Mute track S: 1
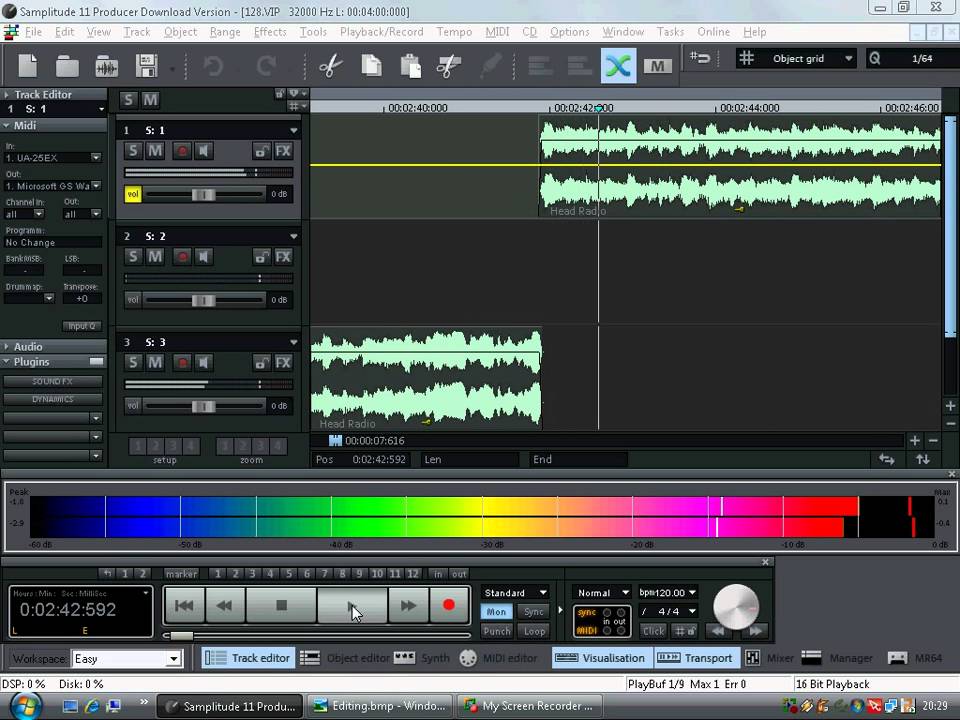Screen dimensions: 960x720 [156, 151]
